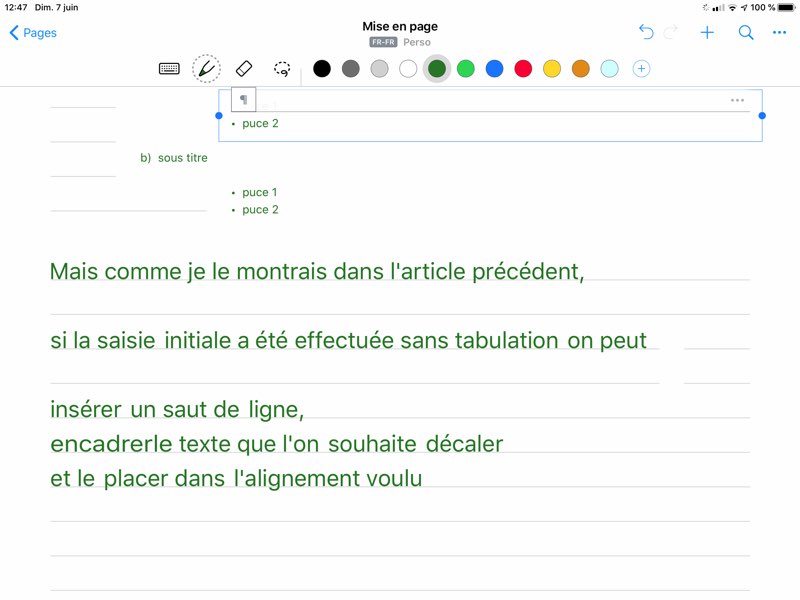Tap the paragraph mark handle
Viewport: 800px width, 600px height.
[x=244, y=100]
